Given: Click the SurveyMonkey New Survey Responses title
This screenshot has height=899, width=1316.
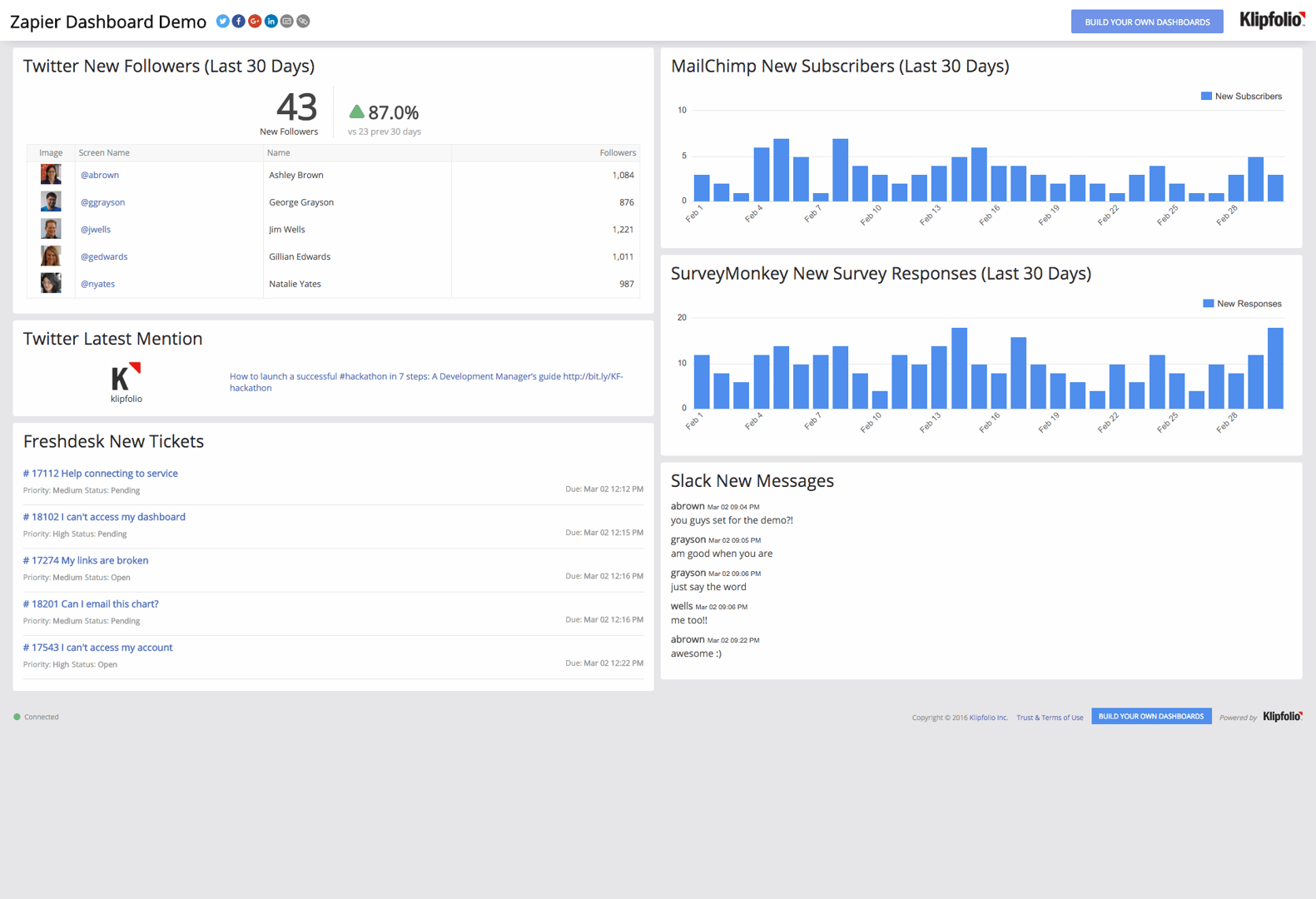Looking at the screenshot, I should click(x=881, y=274).
